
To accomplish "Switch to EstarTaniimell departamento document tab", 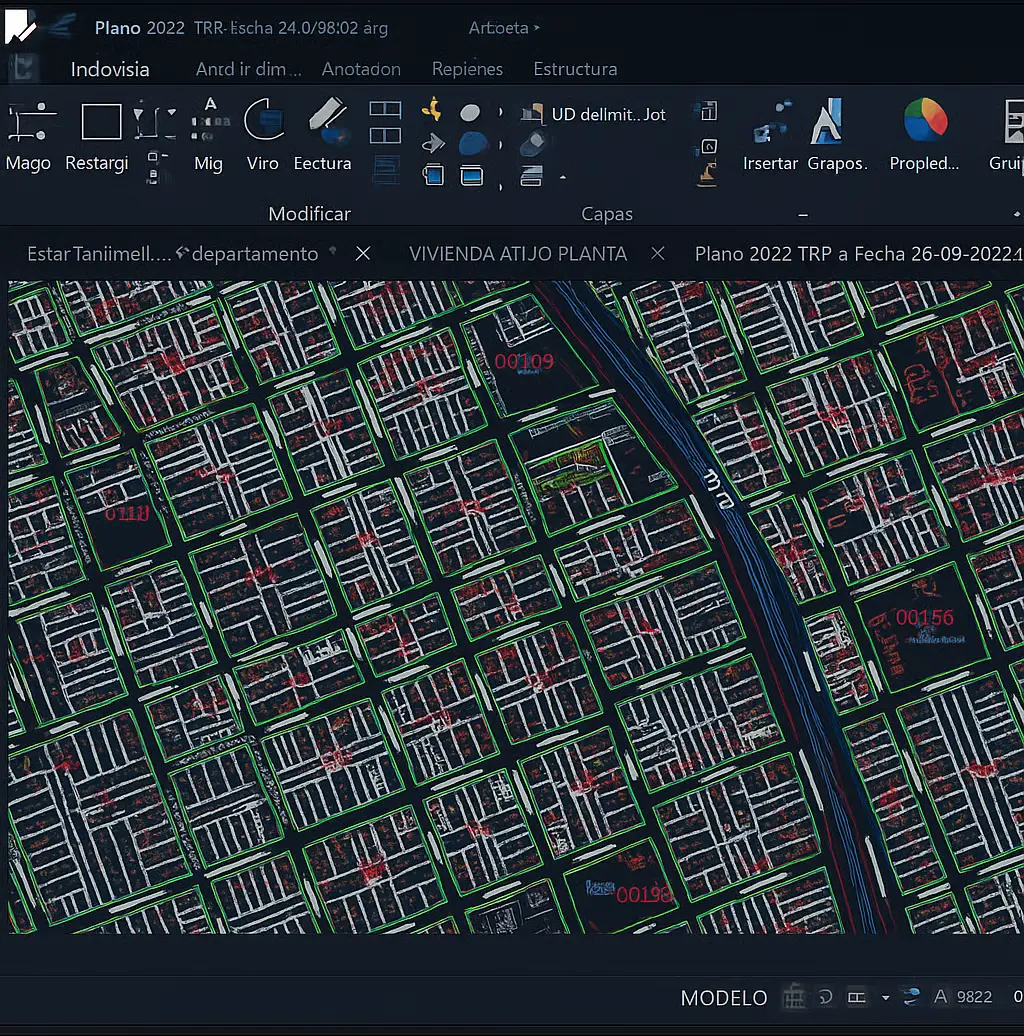I will (x=172, y=254).
